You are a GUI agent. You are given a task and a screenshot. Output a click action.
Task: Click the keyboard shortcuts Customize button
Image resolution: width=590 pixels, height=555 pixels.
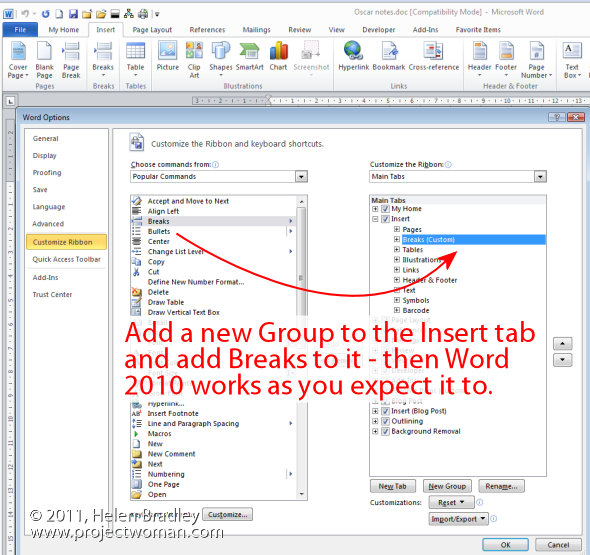(227, 514)
